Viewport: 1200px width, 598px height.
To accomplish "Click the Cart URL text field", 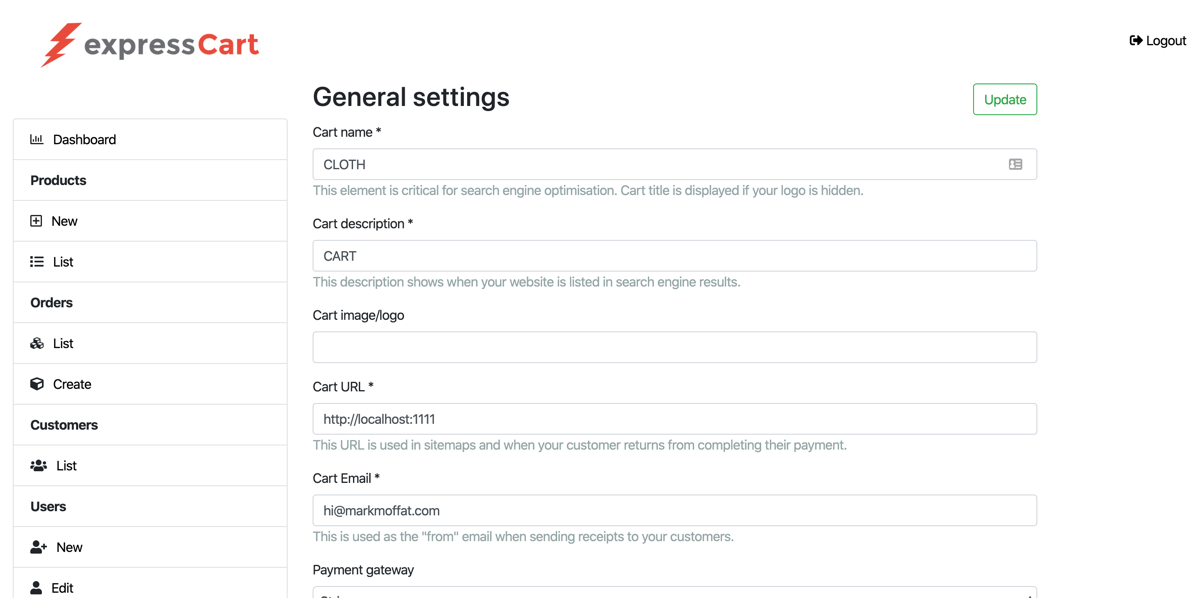I will 674,419.
